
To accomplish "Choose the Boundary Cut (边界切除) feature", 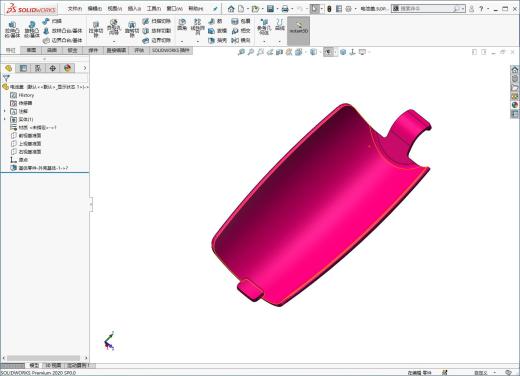I will tap(156, 40).
